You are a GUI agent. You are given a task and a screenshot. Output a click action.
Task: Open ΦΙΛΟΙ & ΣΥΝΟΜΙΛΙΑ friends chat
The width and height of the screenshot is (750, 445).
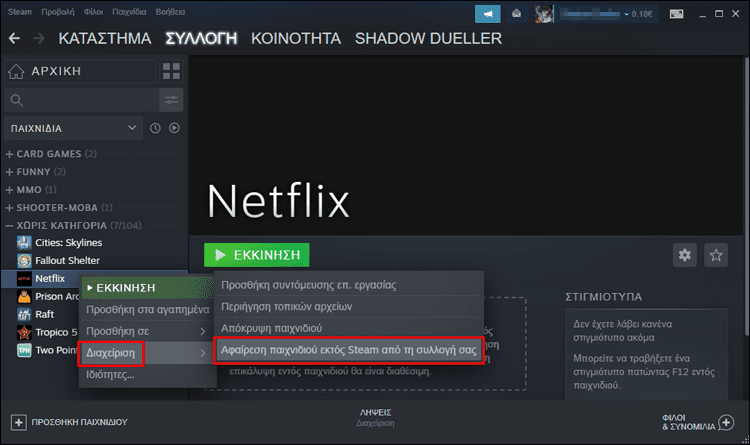697,422
